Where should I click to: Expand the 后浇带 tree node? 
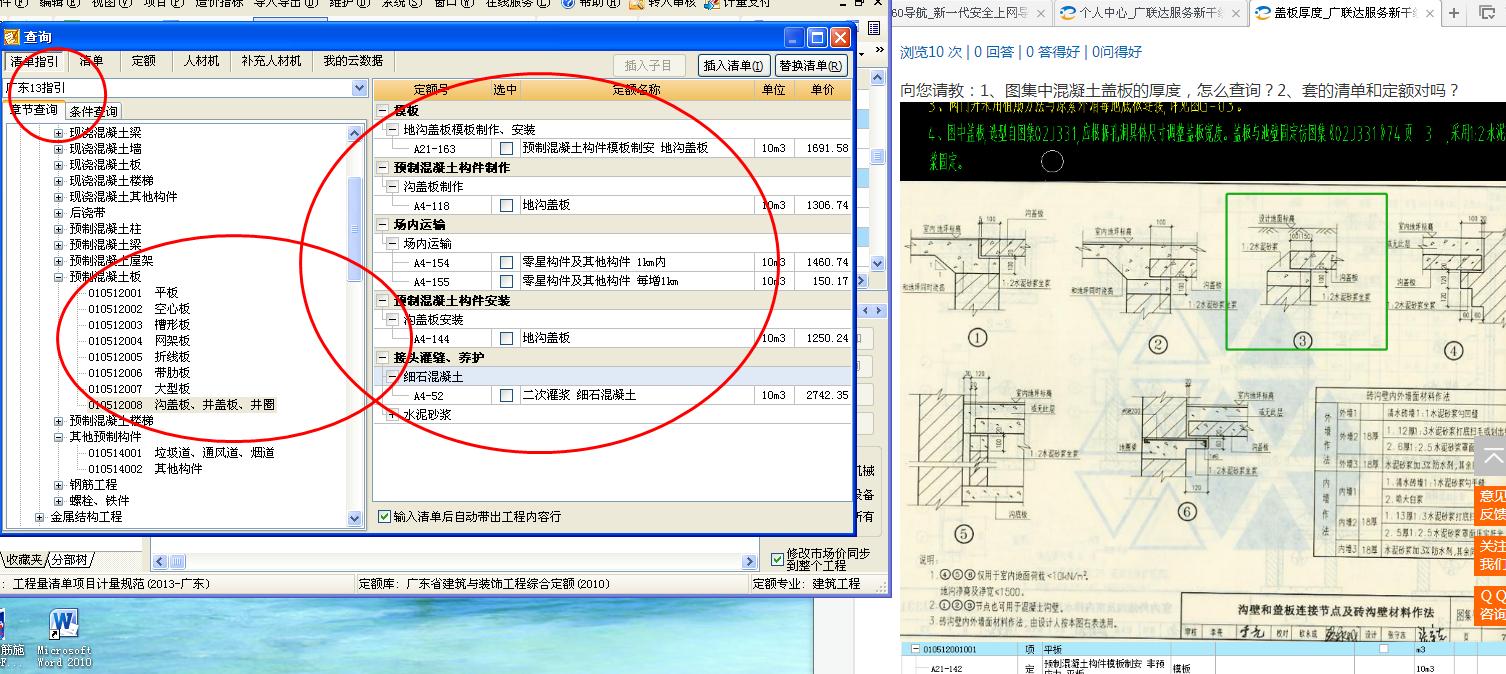pyautogui.click(x=59, y=213)
